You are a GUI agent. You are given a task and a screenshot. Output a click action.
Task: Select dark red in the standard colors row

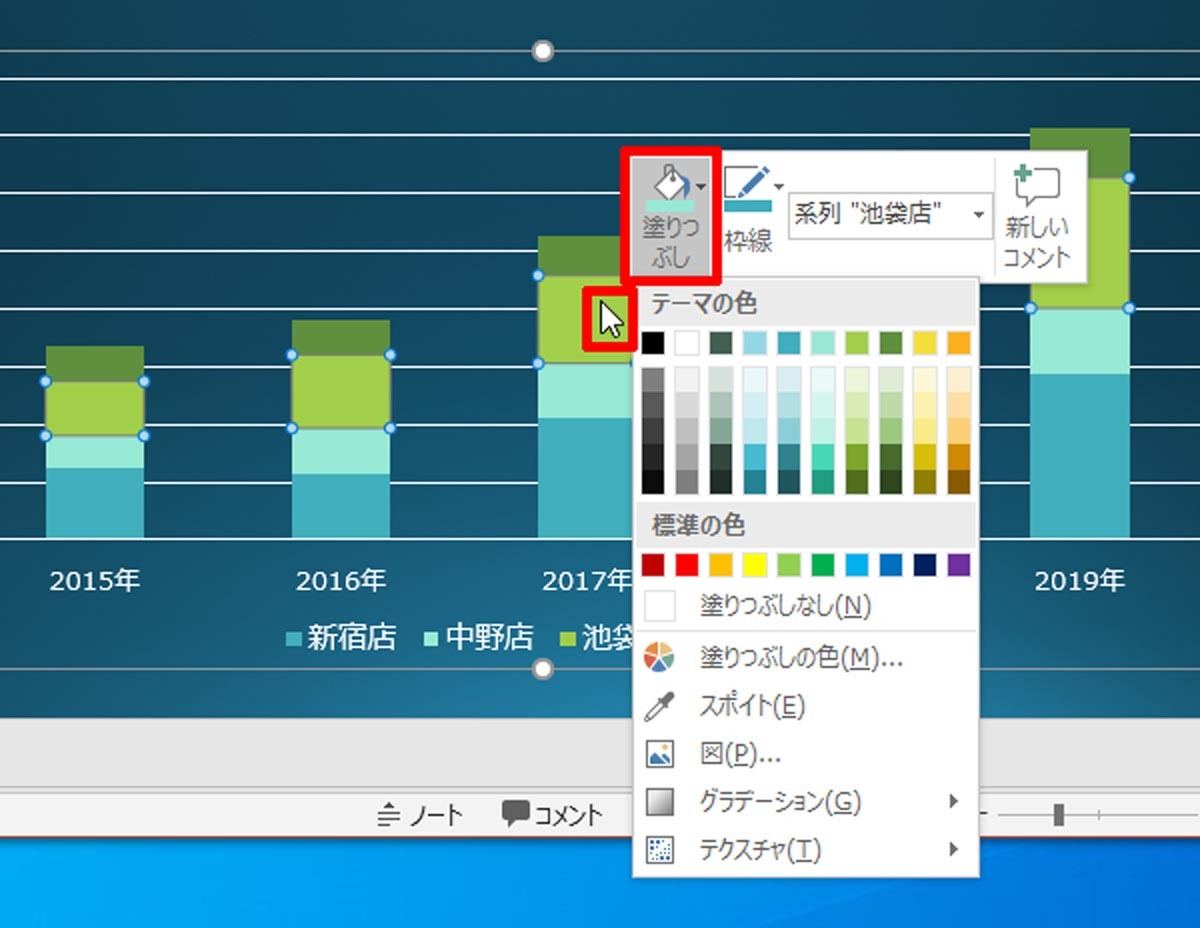[x=653, y=565]
